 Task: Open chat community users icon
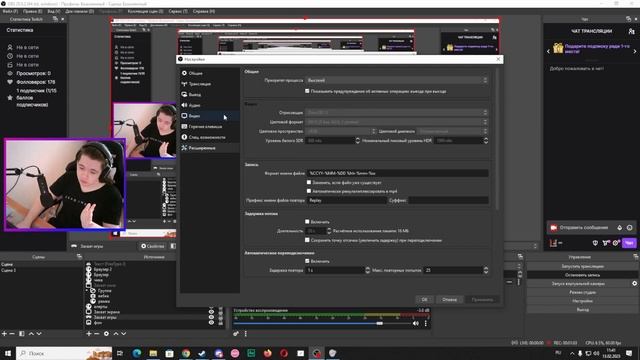[631, 31]
